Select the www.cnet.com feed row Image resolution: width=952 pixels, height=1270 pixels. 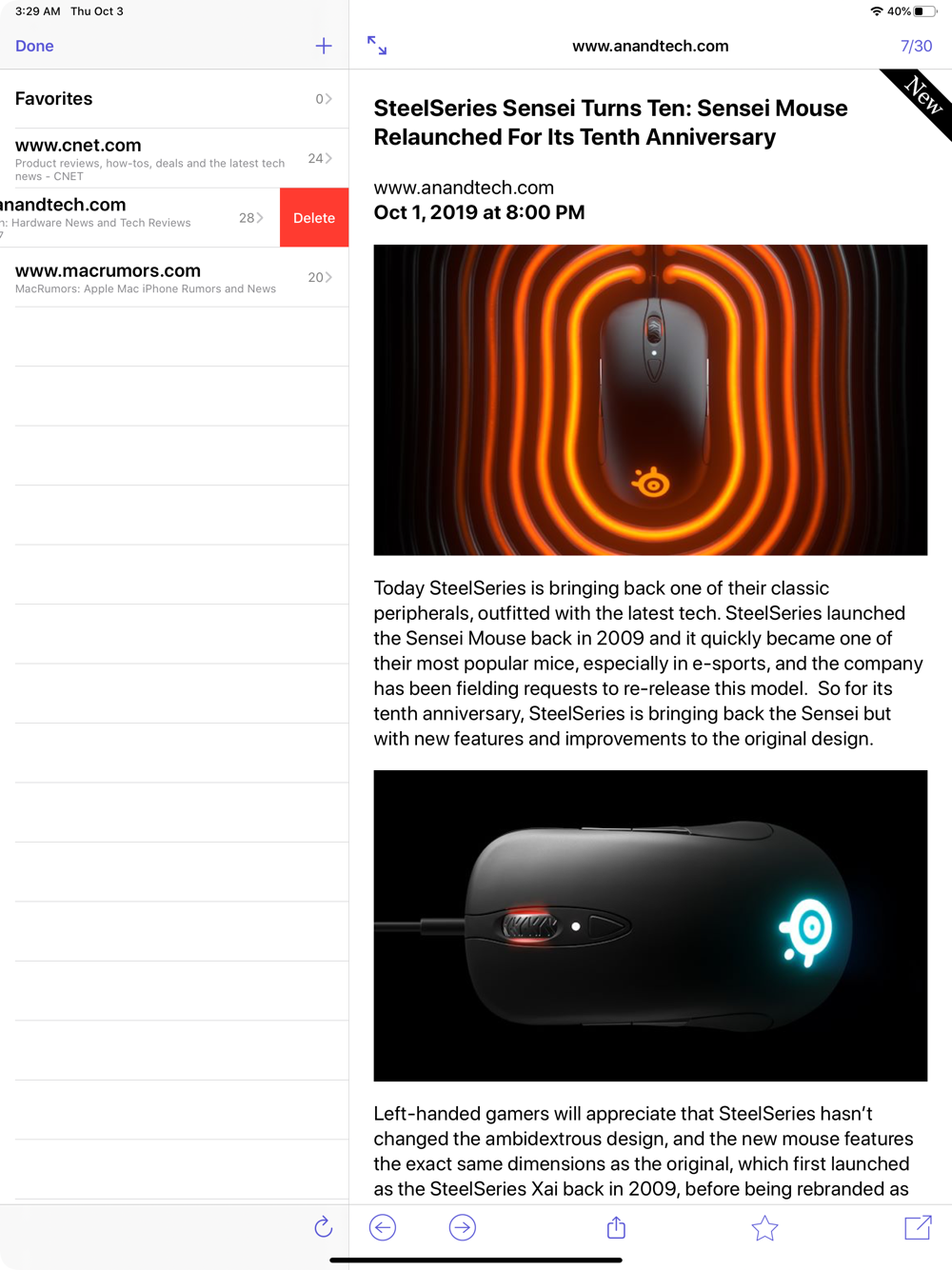[174, 158]
